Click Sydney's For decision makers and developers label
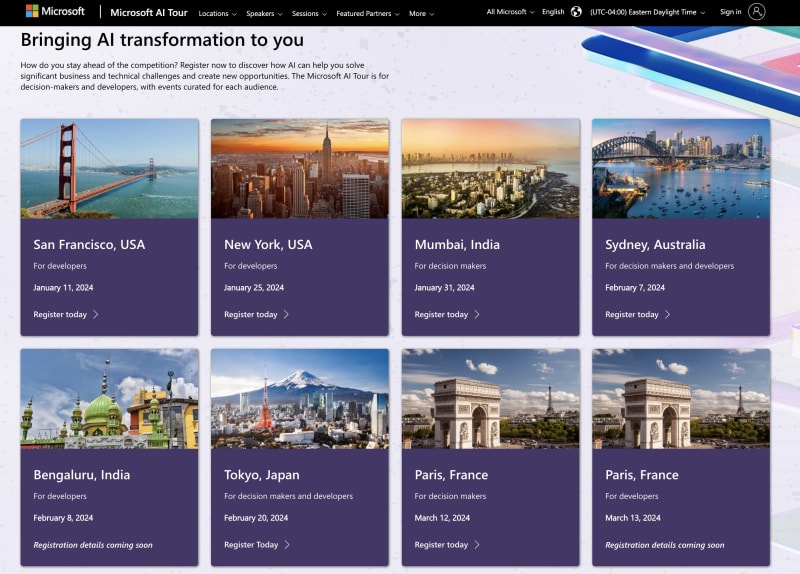 pos(669,266)
